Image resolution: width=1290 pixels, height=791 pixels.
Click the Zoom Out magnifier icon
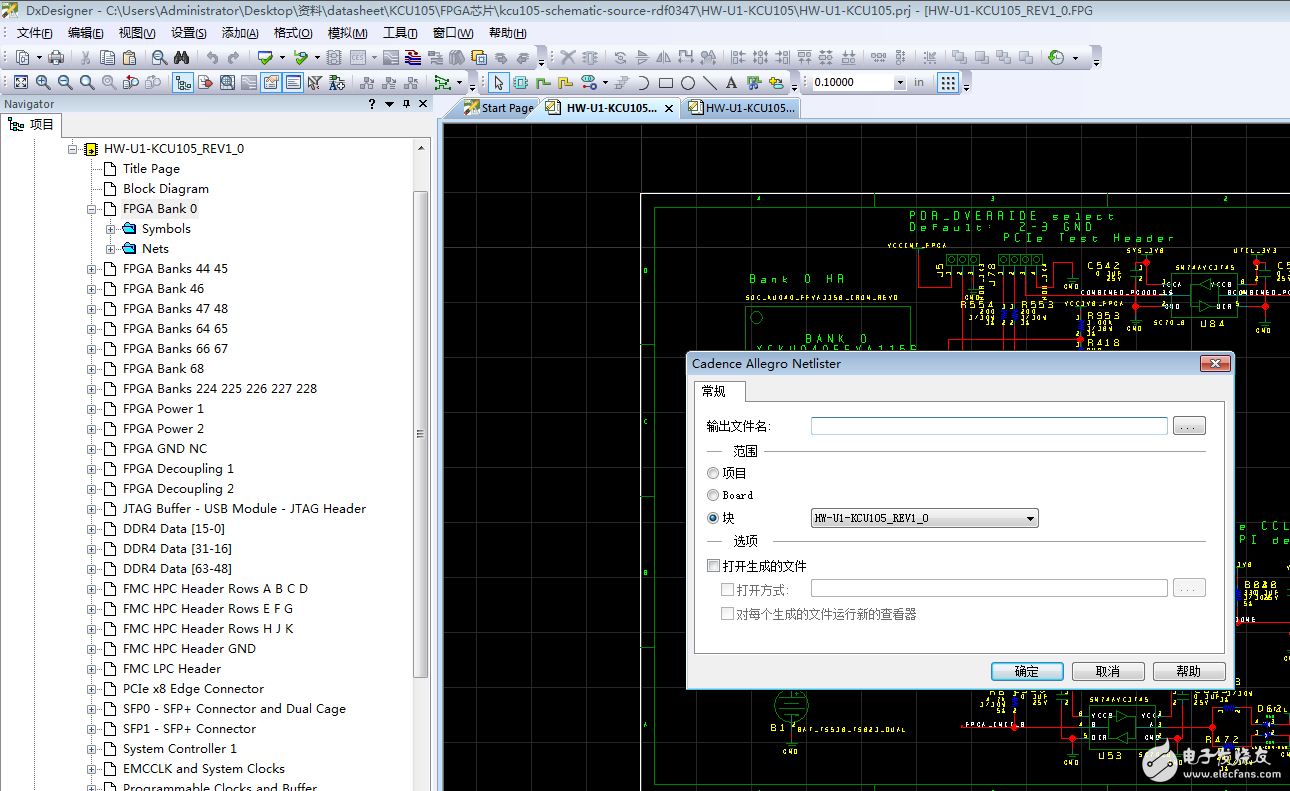pyautogui.click(x=65, y=82)
